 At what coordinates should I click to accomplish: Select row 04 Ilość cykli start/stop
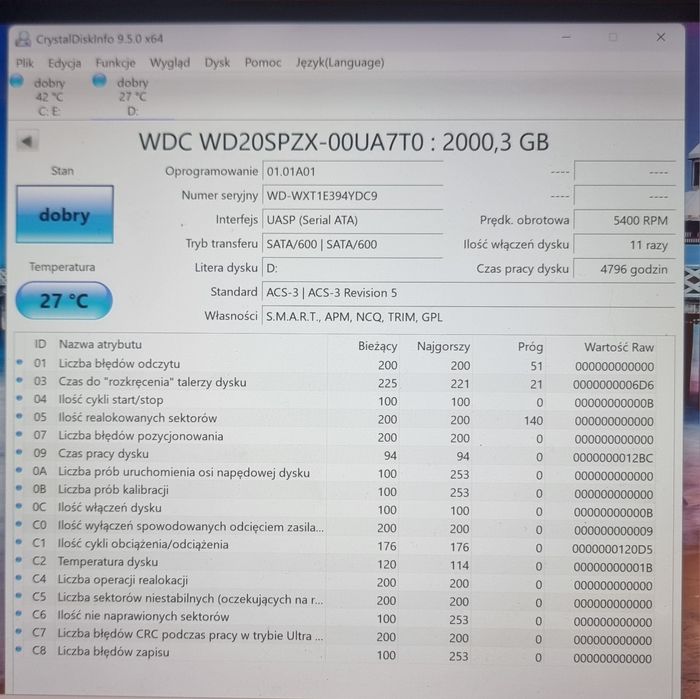coord(335,401)
